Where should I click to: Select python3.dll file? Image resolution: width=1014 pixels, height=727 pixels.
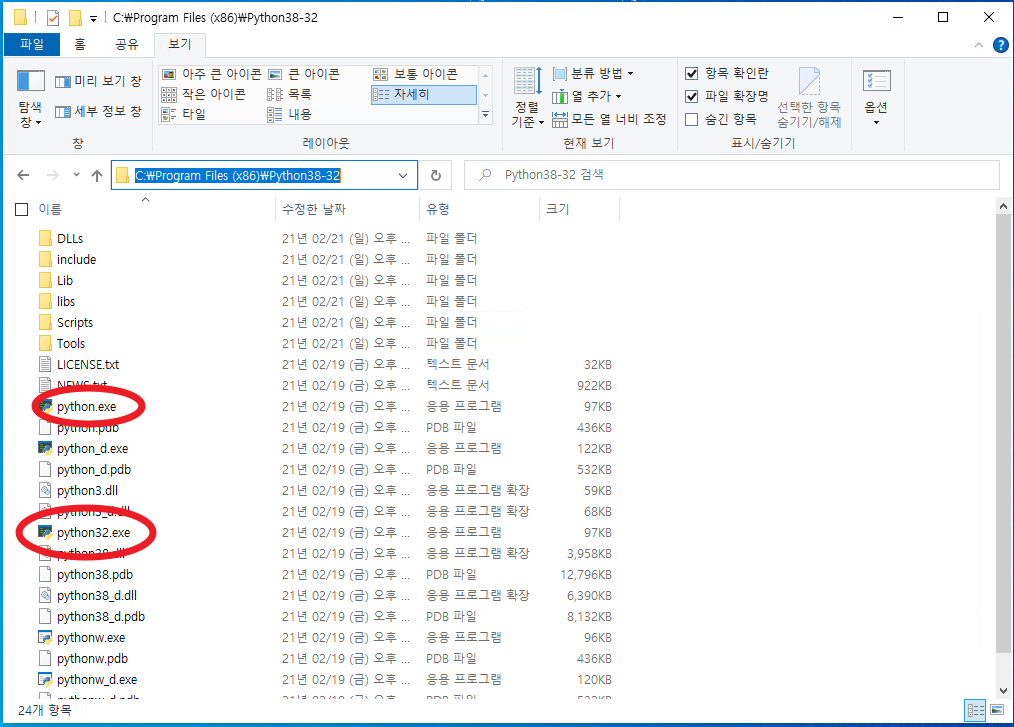(x=87, y=491)
